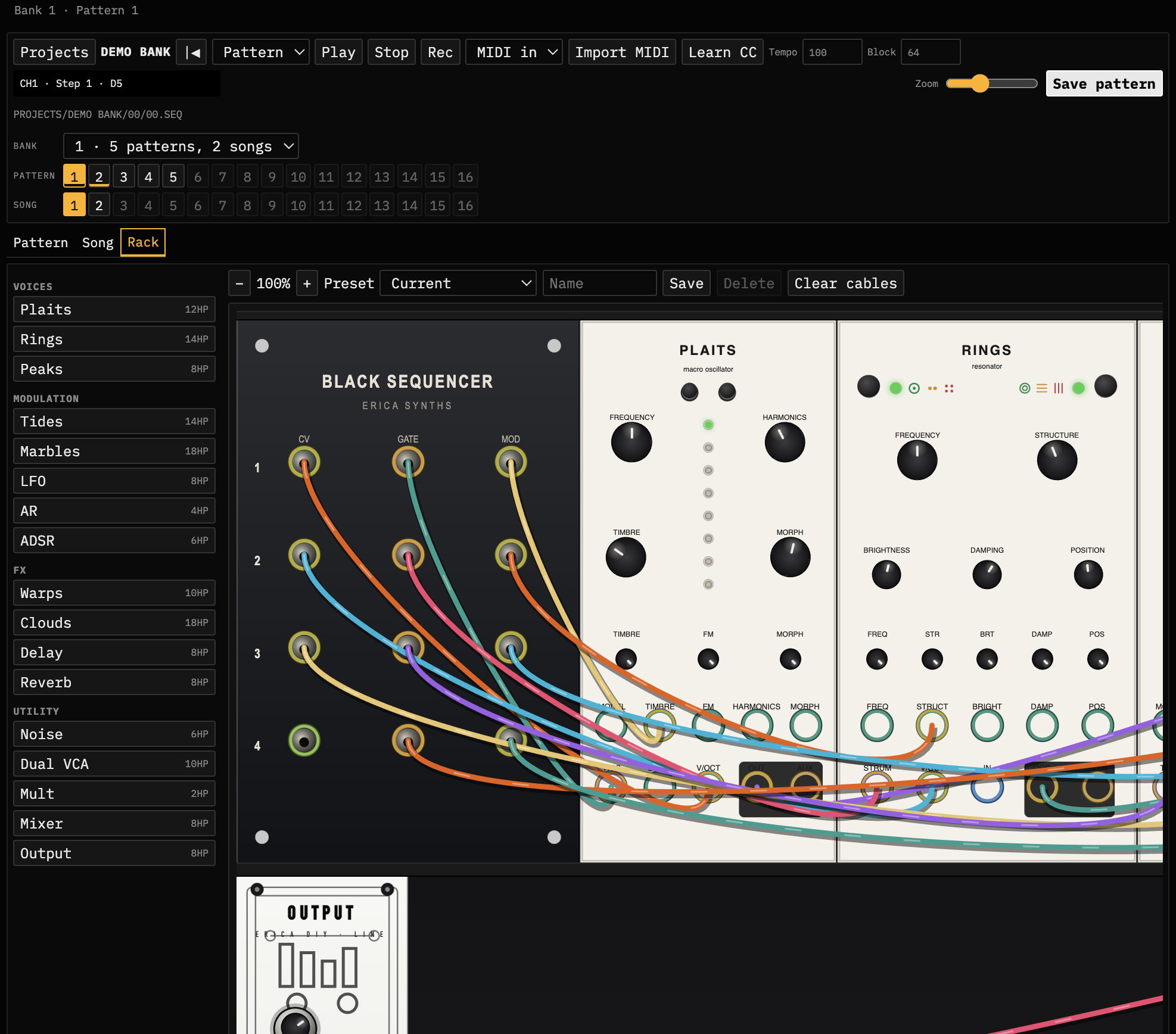The height and width of the screenshot is (1034, 1176).
Task: Click Black Sequencer channel 2 MOD jack
Action: point(511,555)
